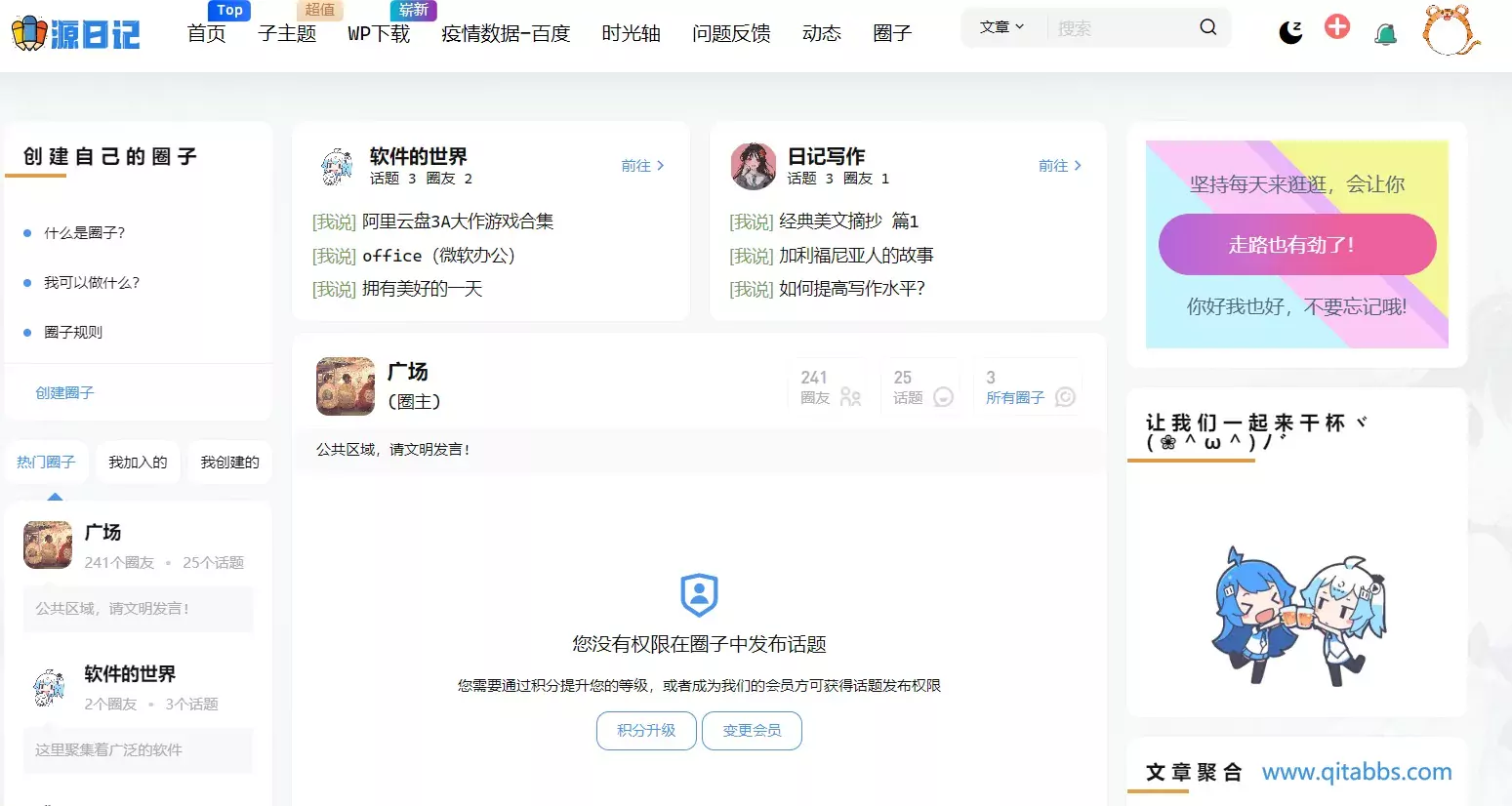Viewport: 1512px width, 806px height.
Task: Switch to the 我创建的 tab
Action: point(229,462)
